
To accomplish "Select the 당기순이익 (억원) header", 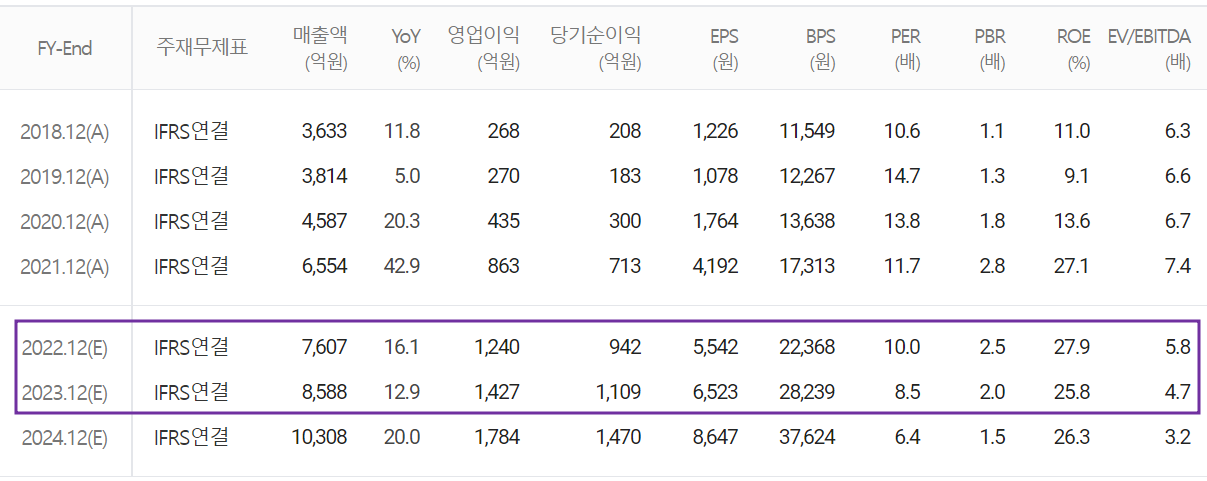I will [596, 48].
